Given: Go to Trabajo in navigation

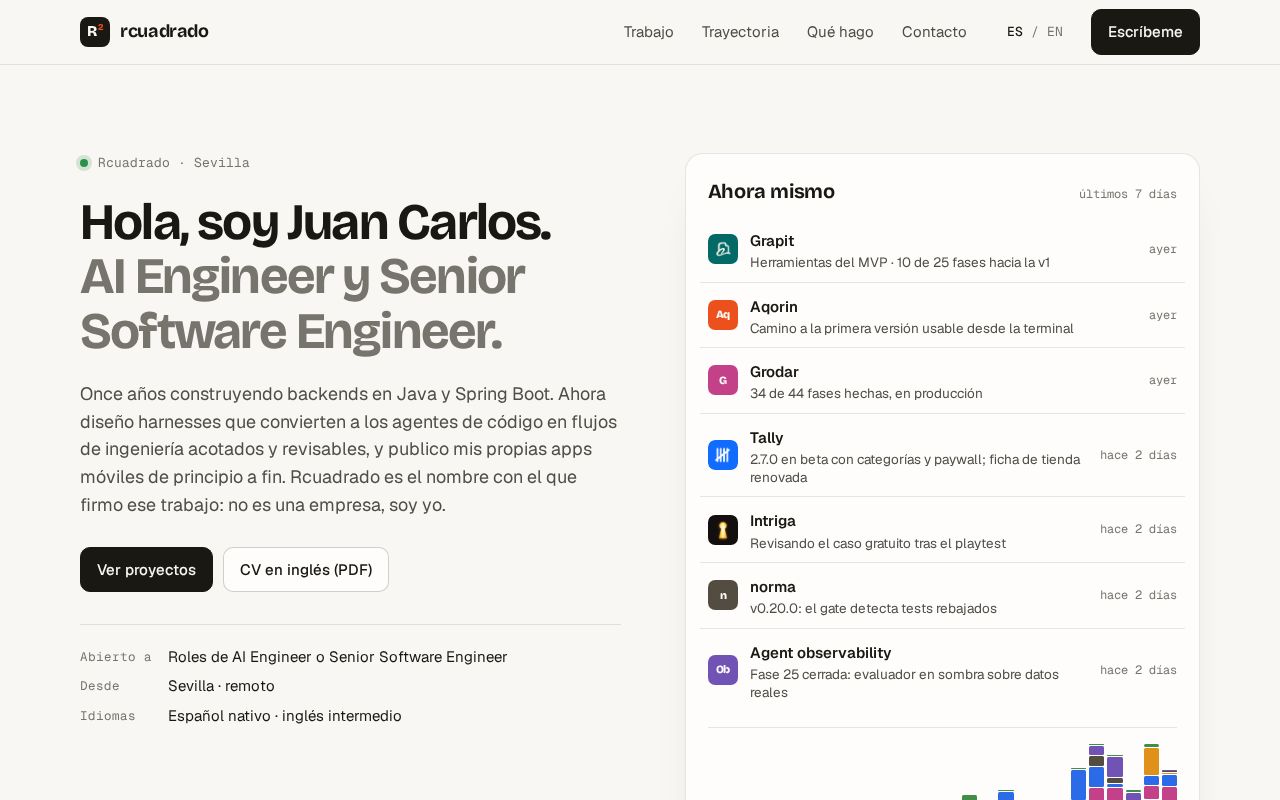Looking at the screenshot, I should (649, 32).
